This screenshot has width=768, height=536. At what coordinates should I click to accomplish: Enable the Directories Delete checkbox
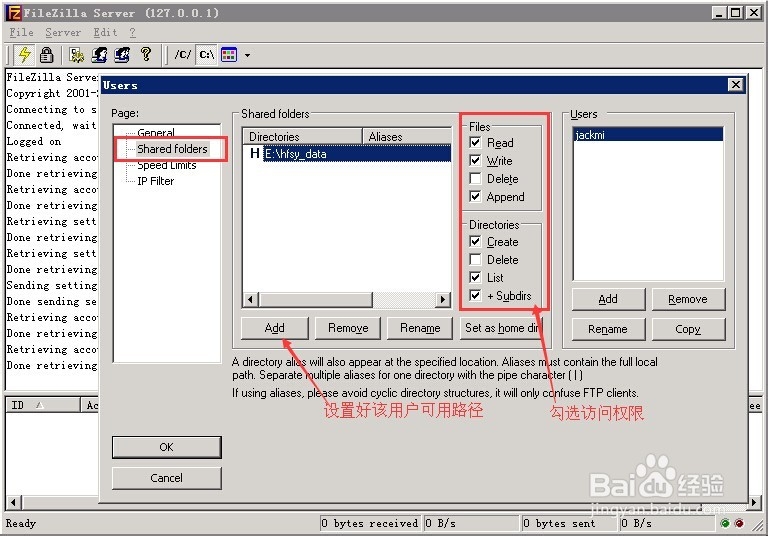point(475,259)
